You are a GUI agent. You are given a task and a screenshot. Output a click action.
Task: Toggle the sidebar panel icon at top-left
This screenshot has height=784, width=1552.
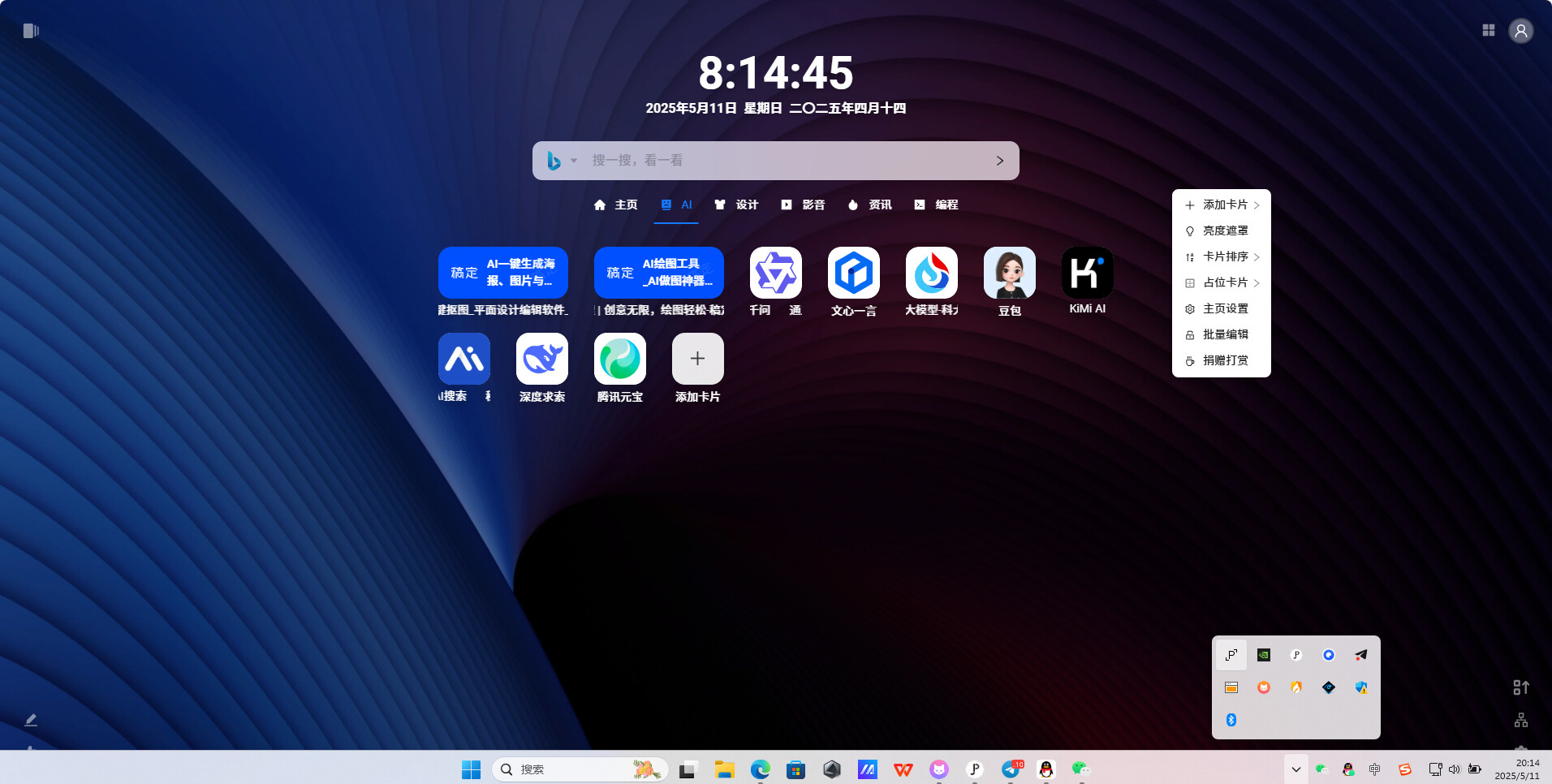pos(31,31)
